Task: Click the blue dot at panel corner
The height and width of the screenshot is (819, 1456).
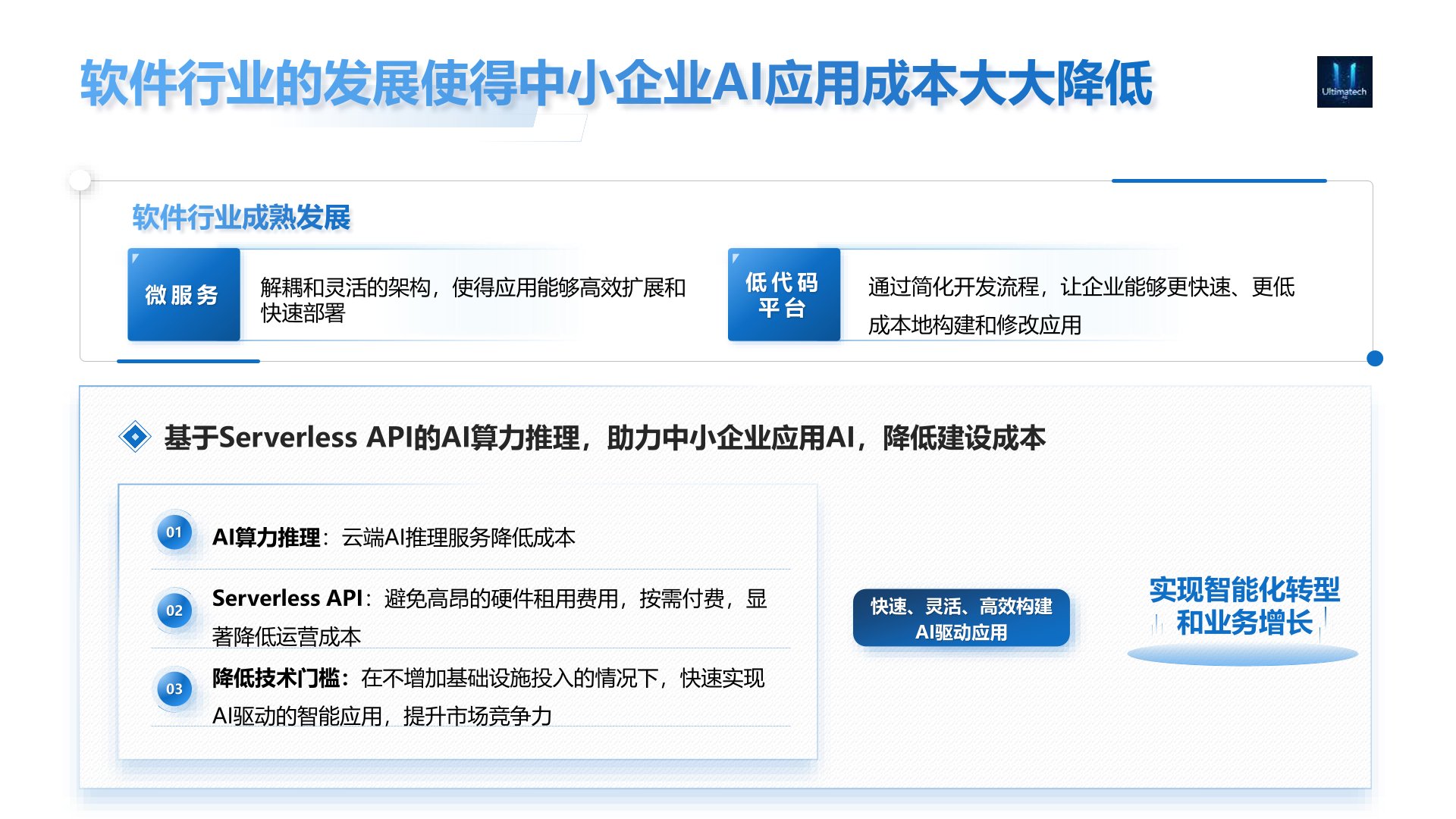Action: click(x=1374, y=359)
